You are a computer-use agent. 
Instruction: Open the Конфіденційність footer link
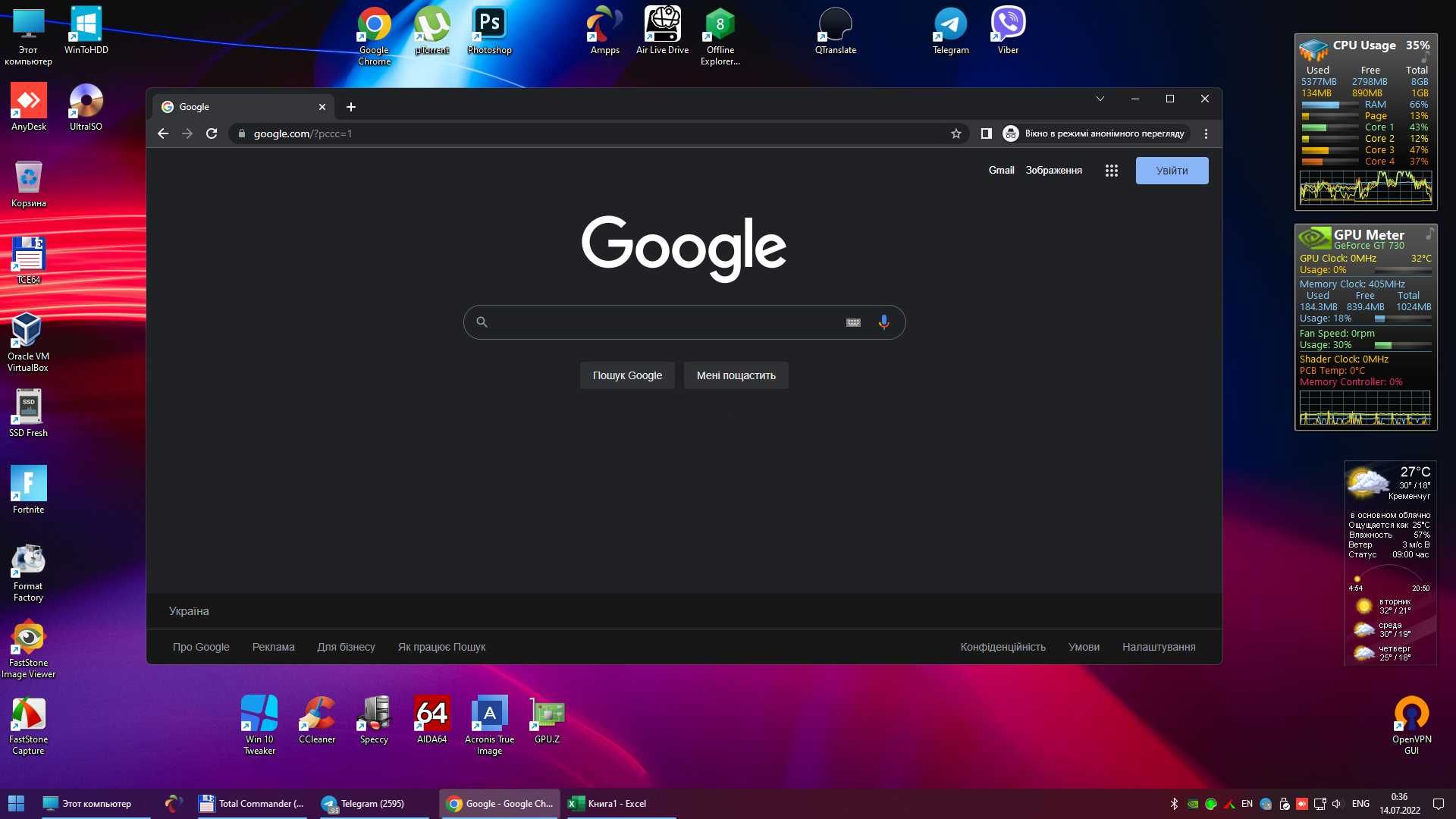pos(1003,647)
